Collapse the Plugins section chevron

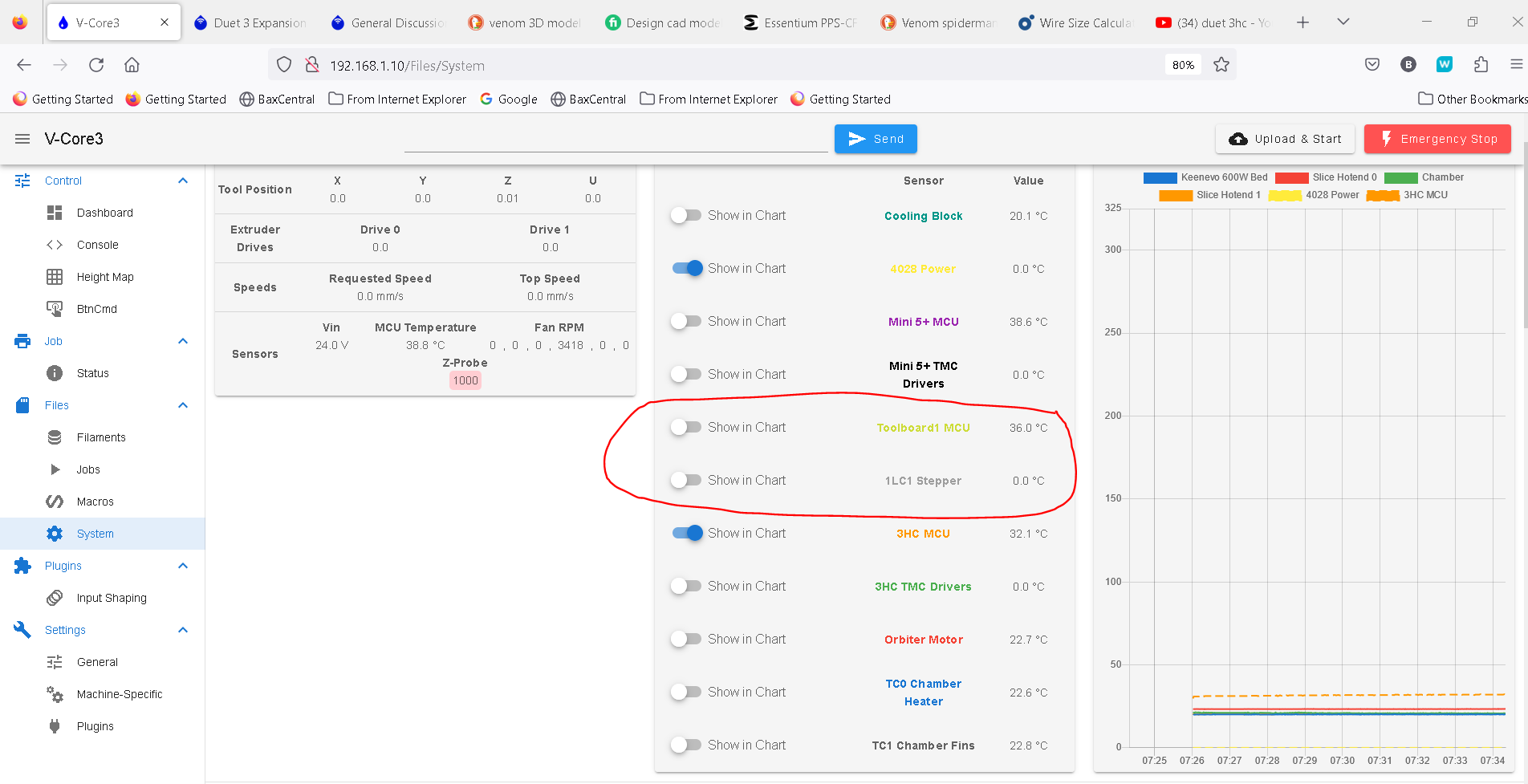tap(183, 566)
